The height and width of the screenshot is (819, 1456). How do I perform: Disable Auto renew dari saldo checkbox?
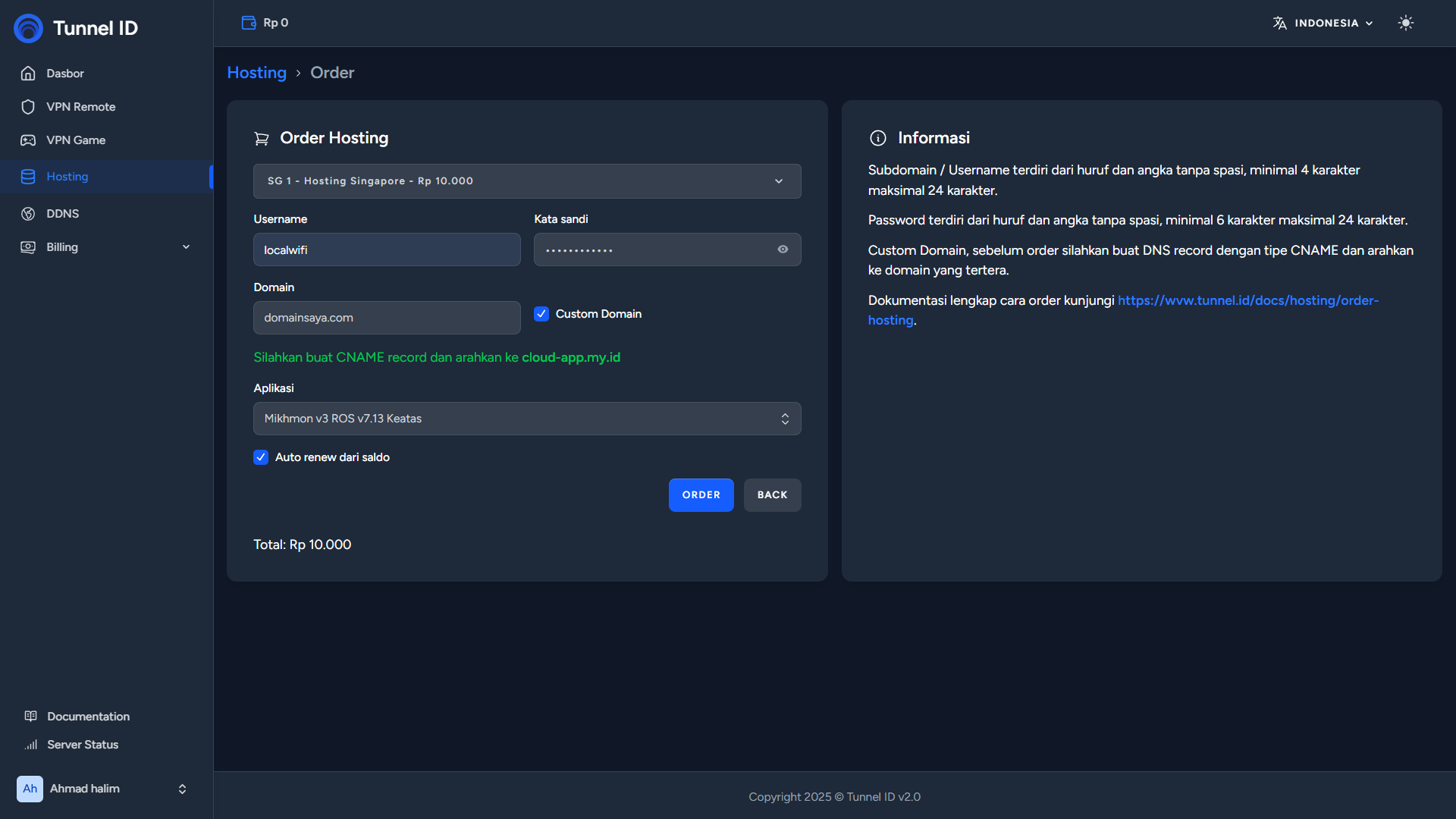(261, 457)
